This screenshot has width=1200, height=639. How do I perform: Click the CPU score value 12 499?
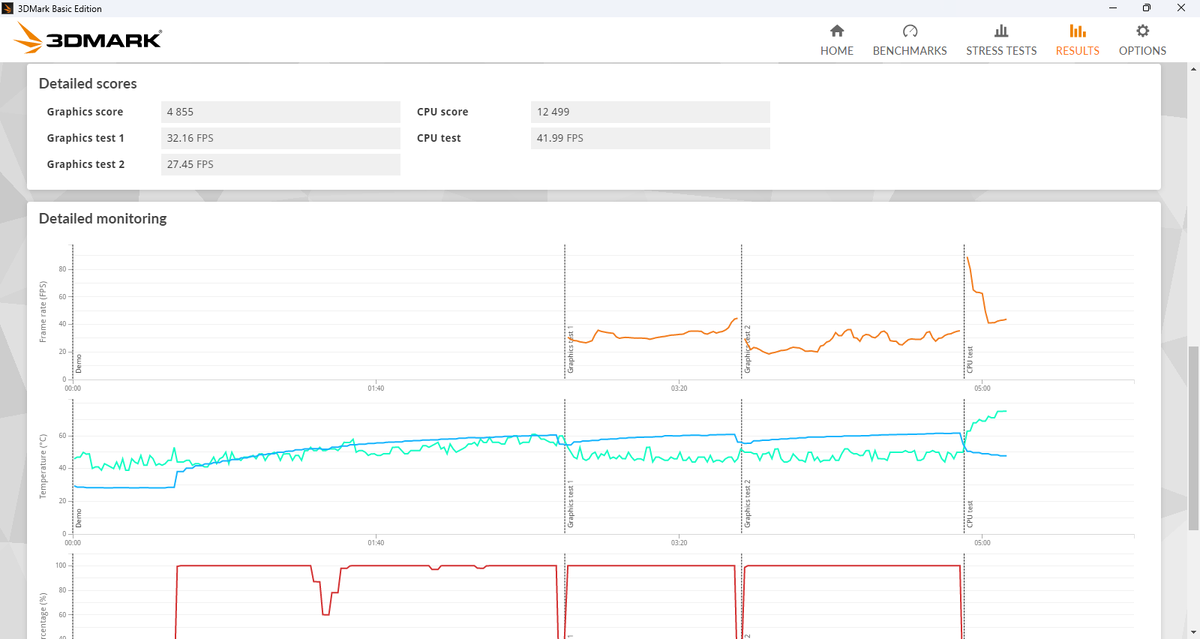650,112
